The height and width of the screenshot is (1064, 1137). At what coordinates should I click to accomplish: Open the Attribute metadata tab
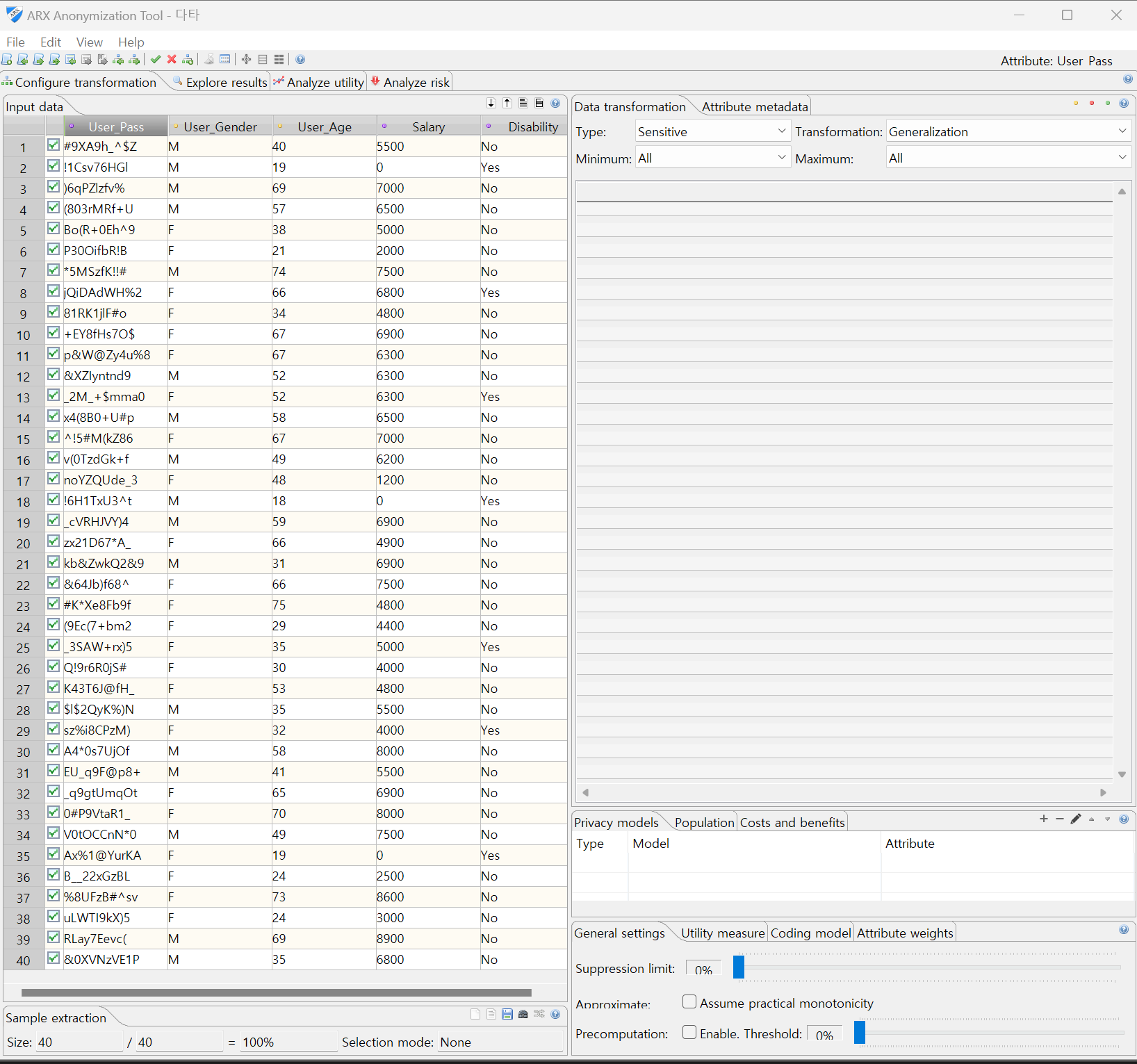pos(755,106)
